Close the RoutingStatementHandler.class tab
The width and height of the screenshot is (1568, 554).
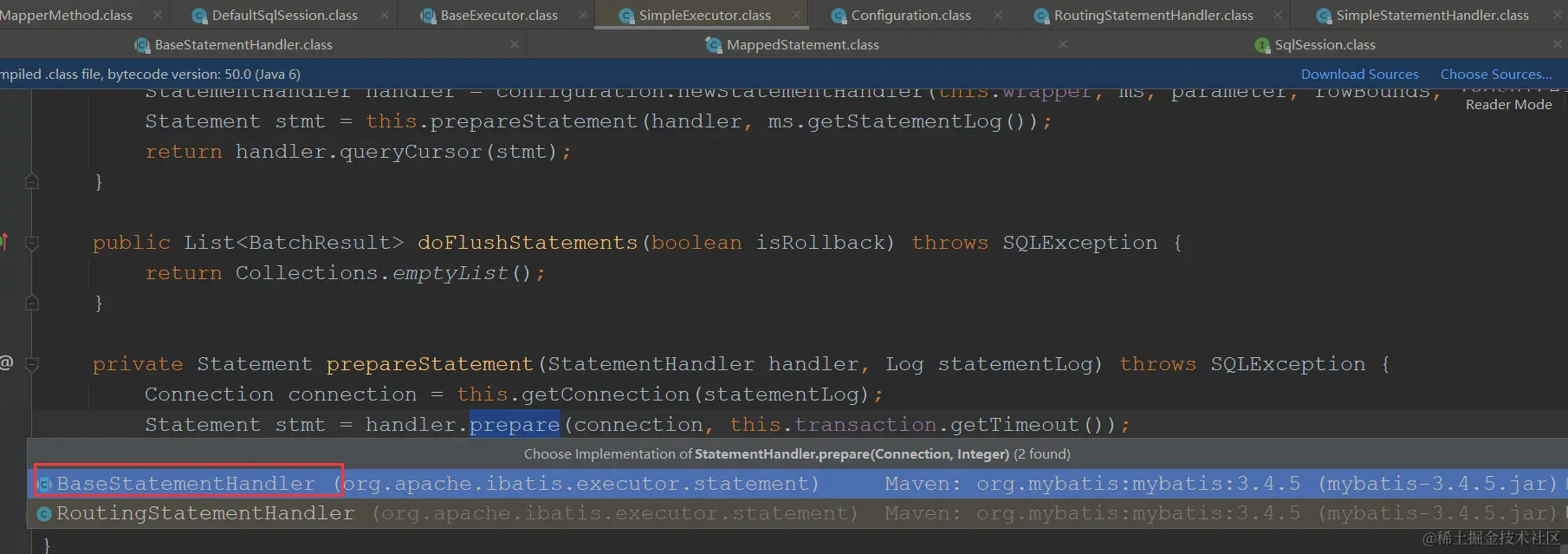1277,15
